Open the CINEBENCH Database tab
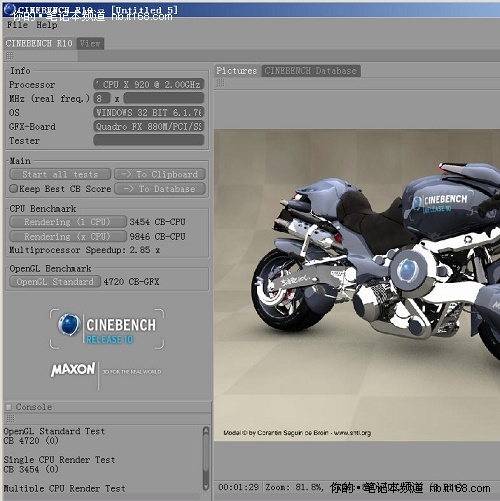This screenshot has width=500, height=501. point(311,71)
